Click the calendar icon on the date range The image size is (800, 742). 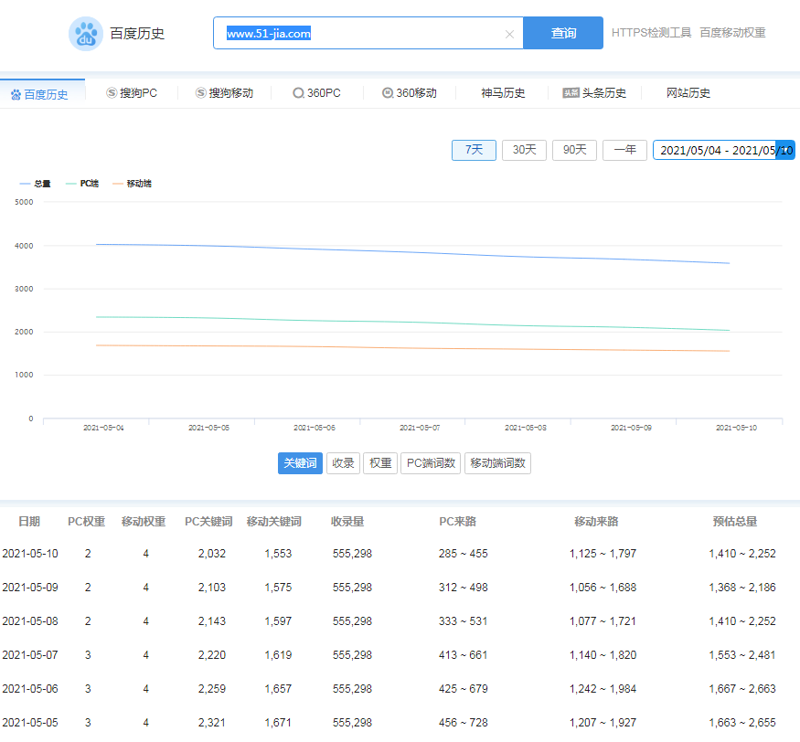(785, 150)
